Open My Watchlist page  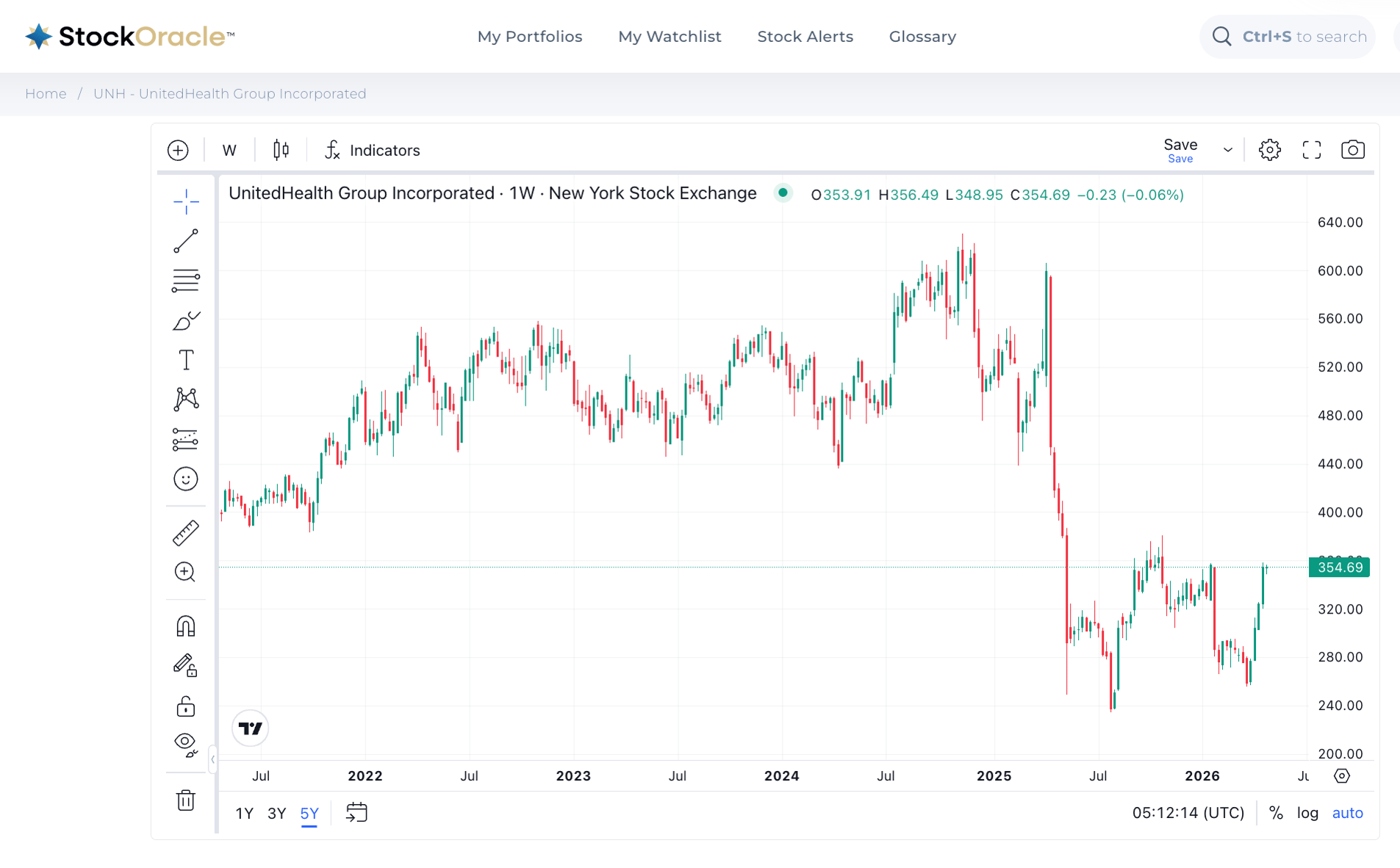(670, 37)
